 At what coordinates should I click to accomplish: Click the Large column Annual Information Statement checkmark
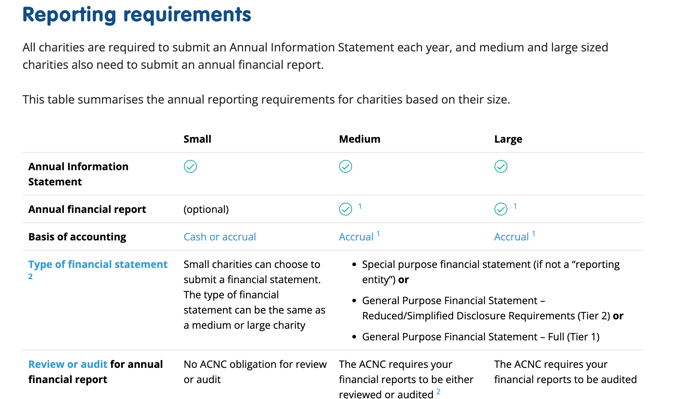point(501,166)
